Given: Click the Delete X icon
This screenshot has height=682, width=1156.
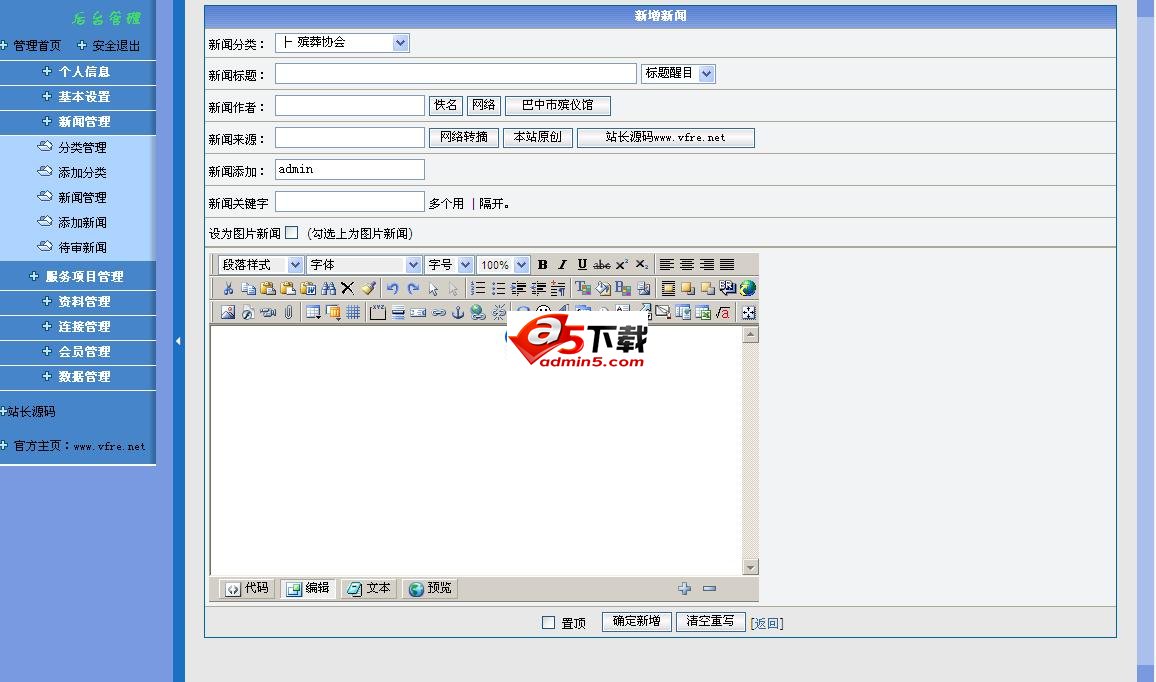Looking at the screenshot, I should pyautogui.click(x=347, y=288).
